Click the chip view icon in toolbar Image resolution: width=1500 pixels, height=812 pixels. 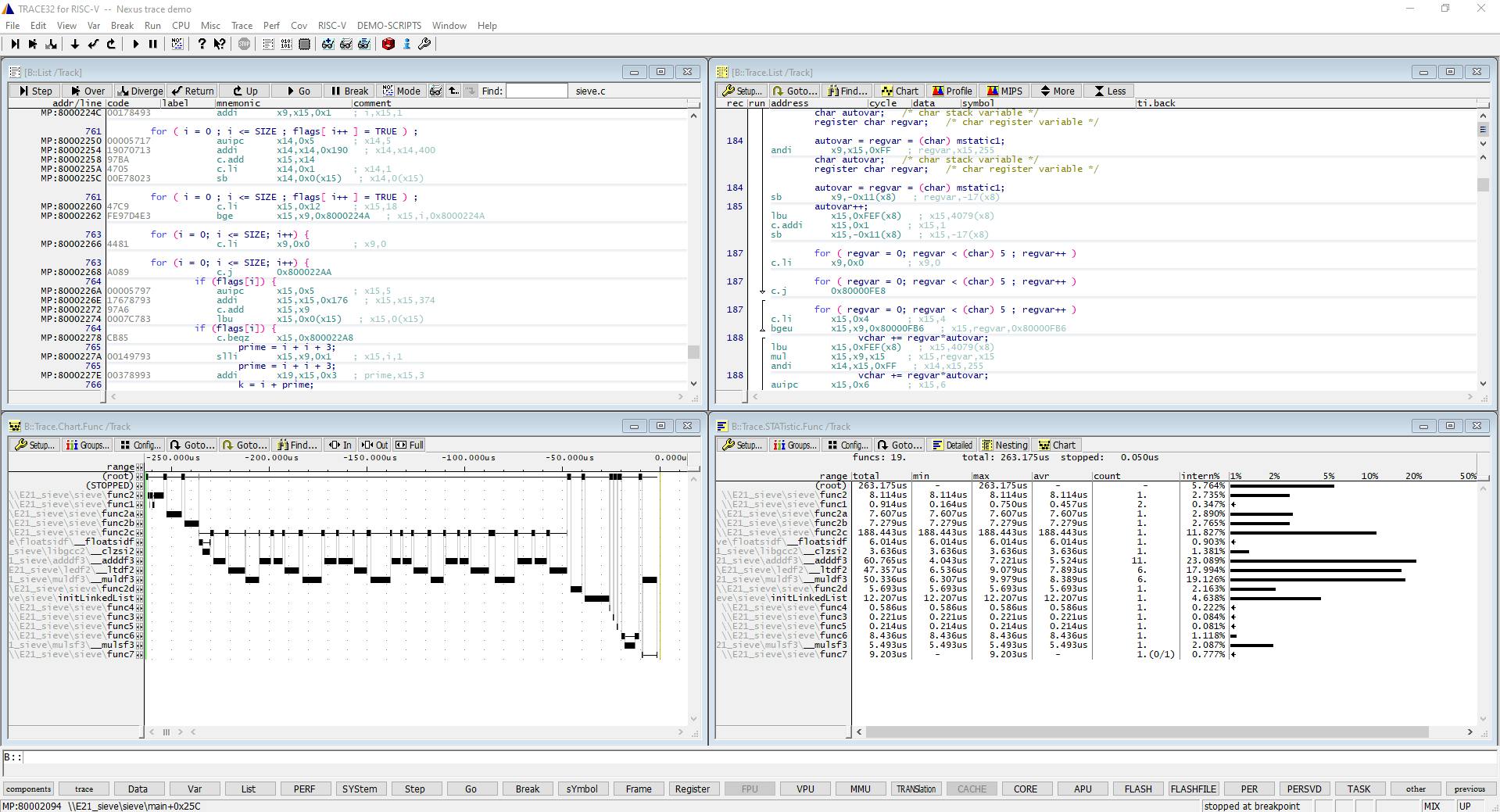pyautogui.click(x=304, y=45)
